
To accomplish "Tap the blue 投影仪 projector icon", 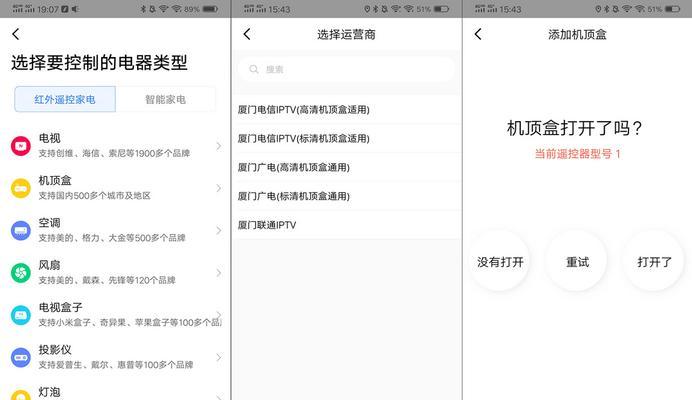I will point(21,358).
